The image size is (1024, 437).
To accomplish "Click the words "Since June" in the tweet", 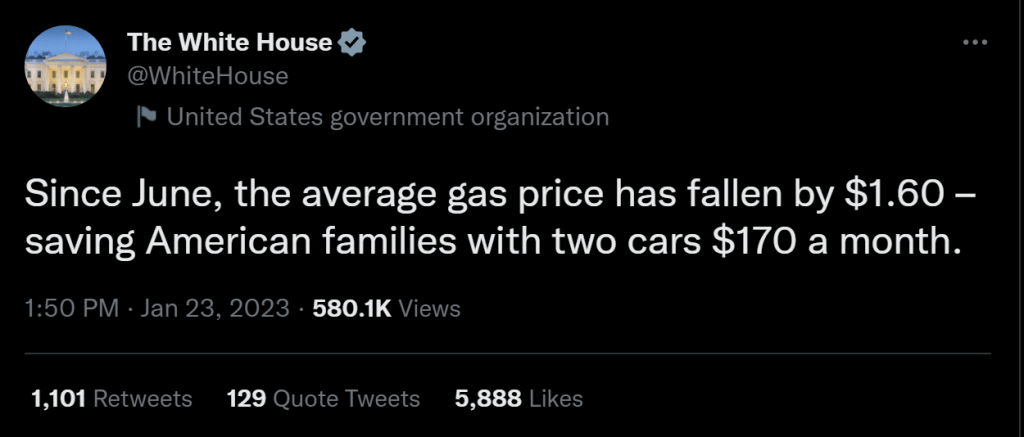I will click(x=96, y=194).
